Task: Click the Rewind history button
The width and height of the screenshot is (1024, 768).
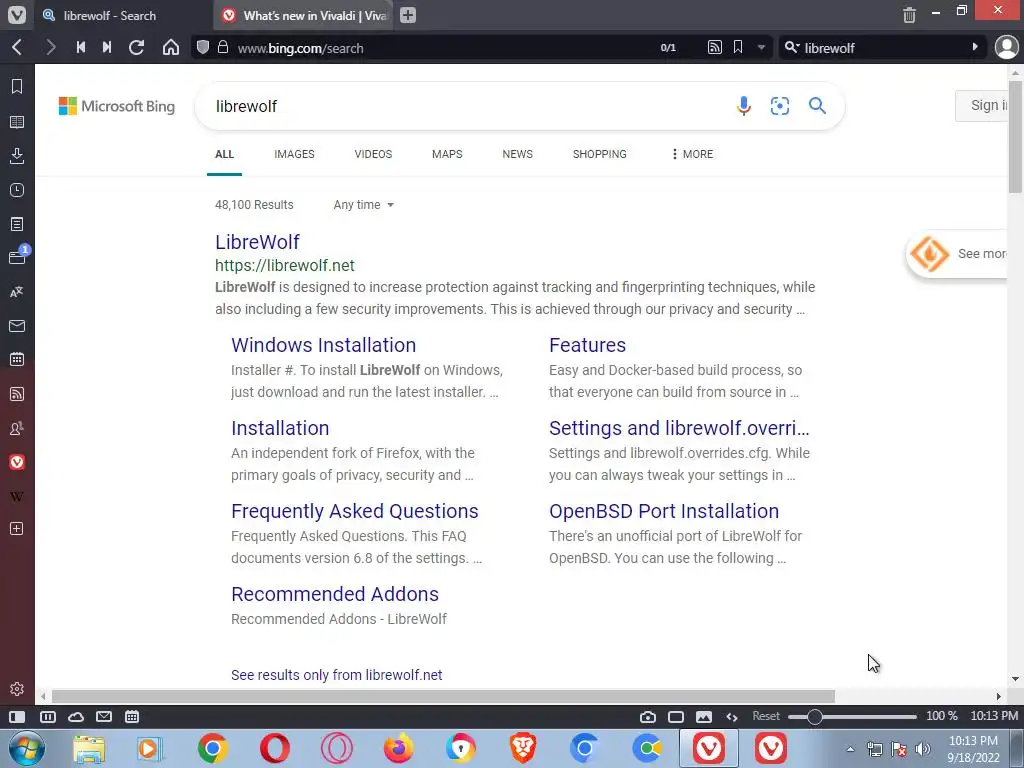Action: 81,47
